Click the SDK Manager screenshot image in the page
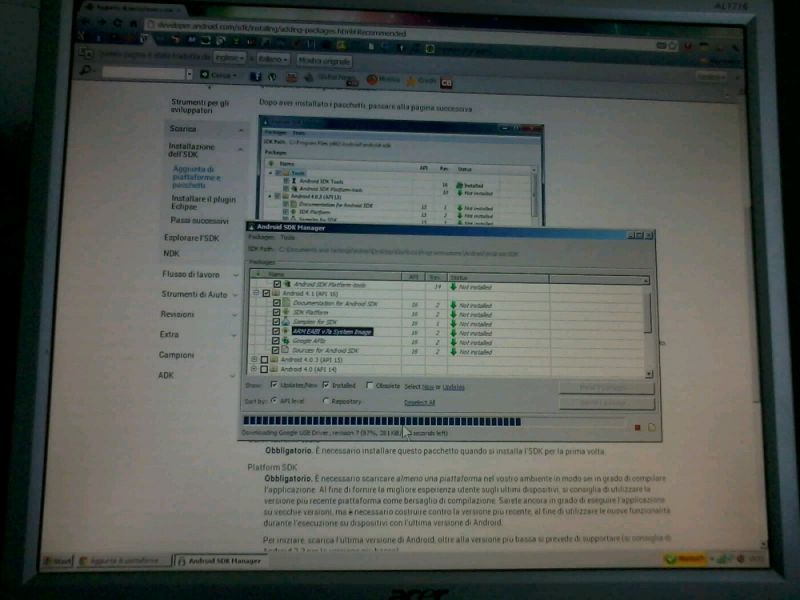The width and height of the screenshot is (800, 600). [401, 171]
